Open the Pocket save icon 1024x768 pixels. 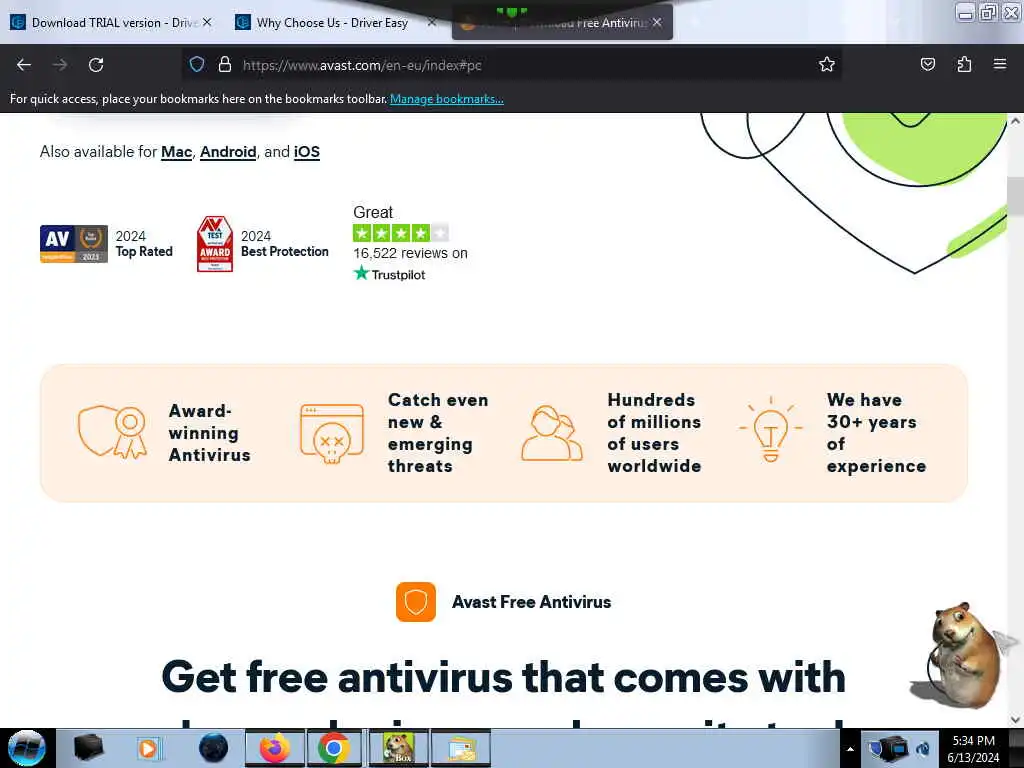pyautogui.click(x=927, y=64)
